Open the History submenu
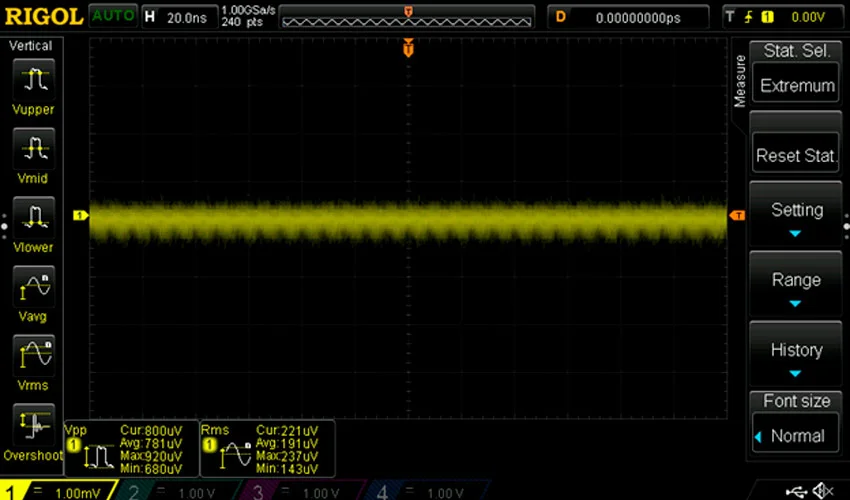This screenshot has height=500, width=850. (796, 358)
